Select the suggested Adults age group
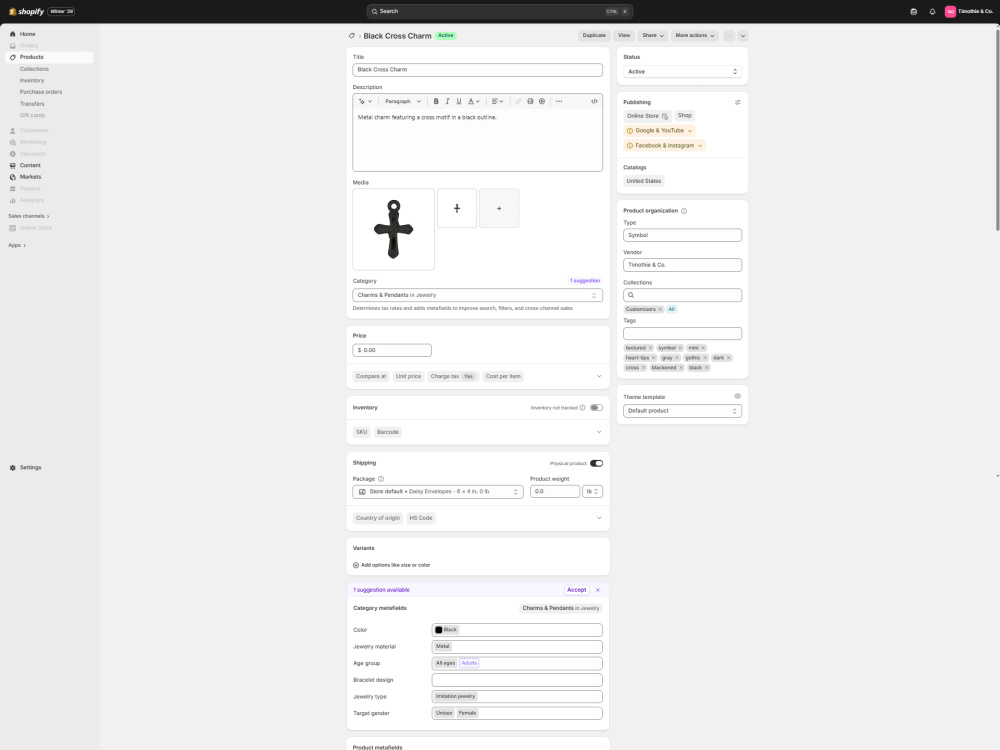1000x750 pixels. (469, 663)
